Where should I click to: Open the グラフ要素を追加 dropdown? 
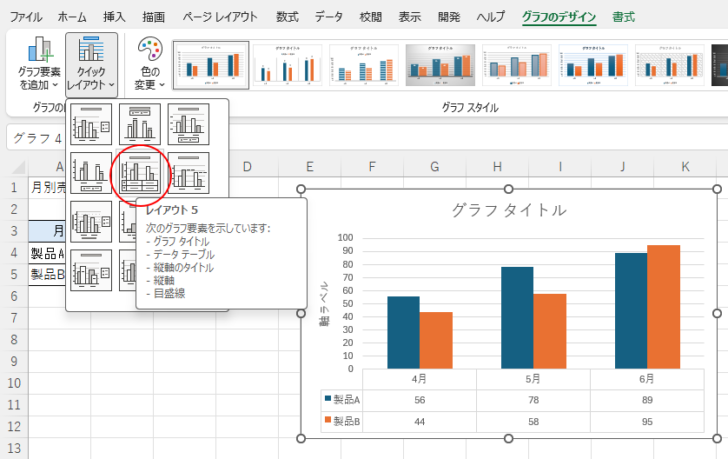(x=39, y=64)
